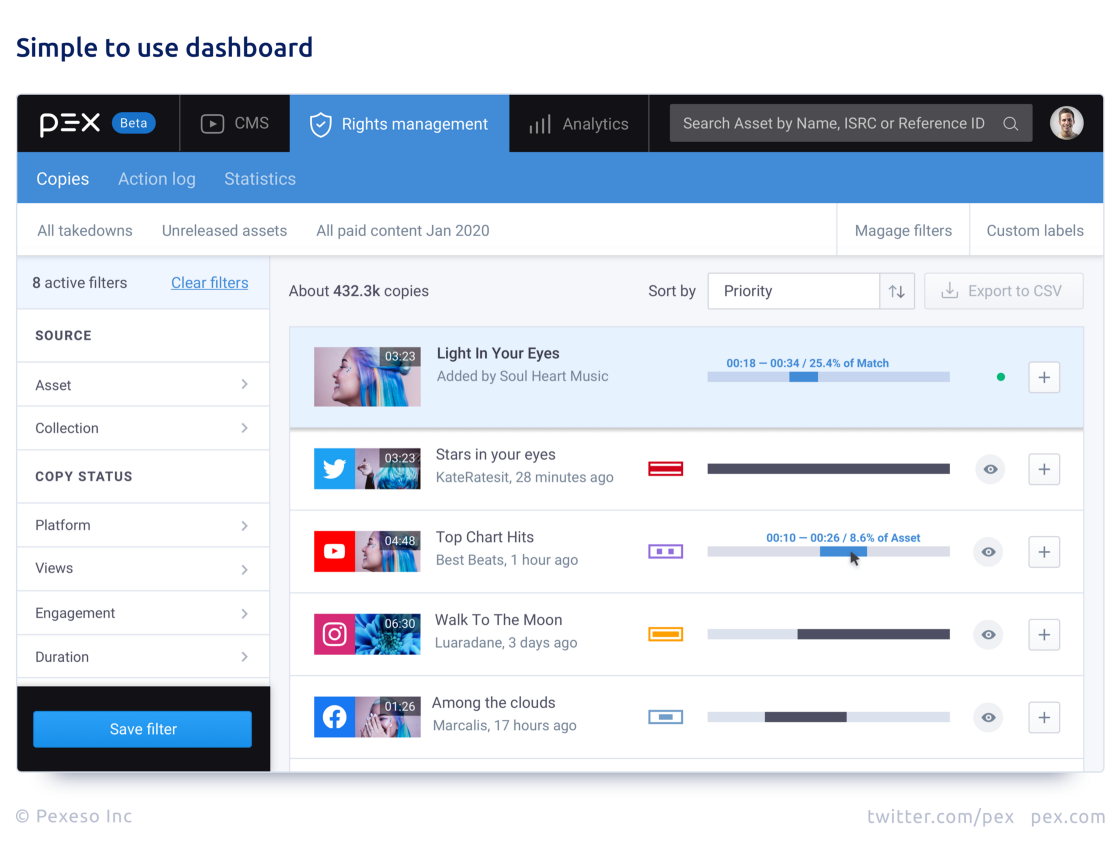The image size is (1120, 859).
Task: Click the YouTube icon on Top Chart Hits
Action: pyautogui.click(x=334, y=551)
